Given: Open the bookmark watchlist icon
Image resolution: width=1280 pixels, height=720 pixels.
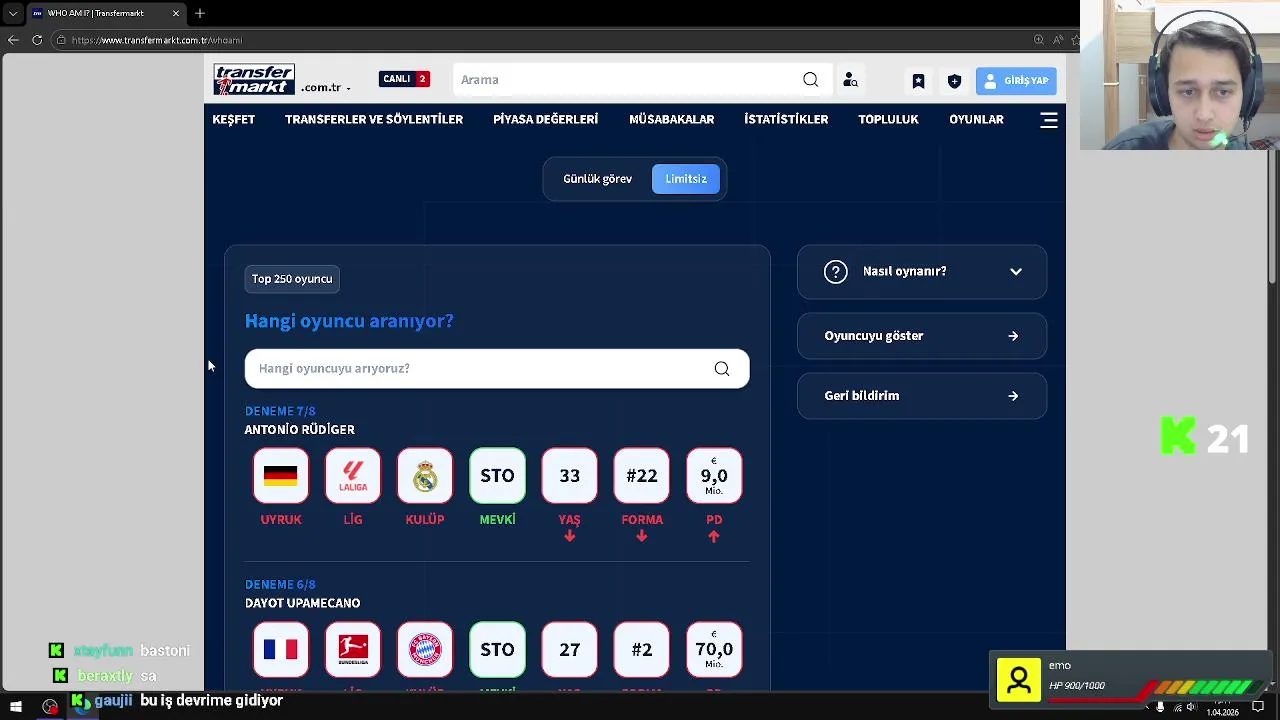Looking at the screenshot, I should [x=918, y=81].
